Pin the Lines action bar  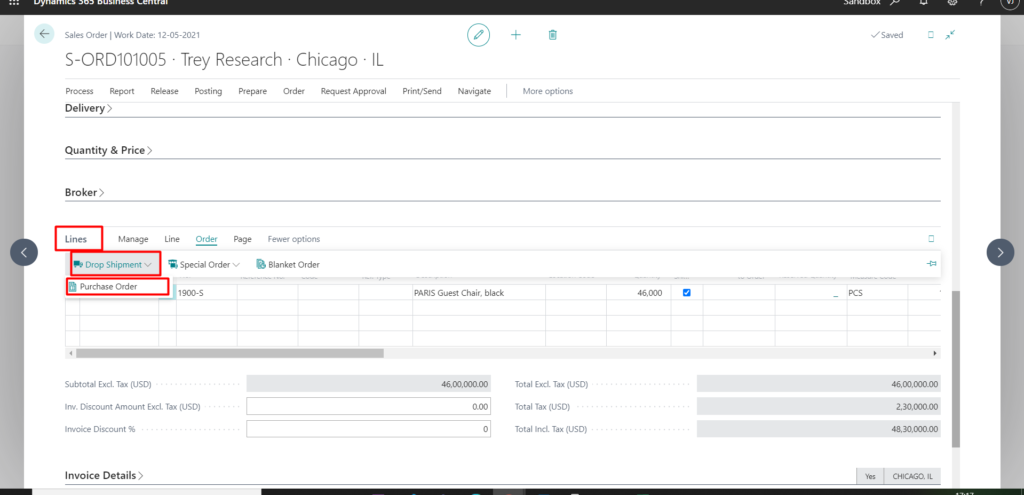932,264
